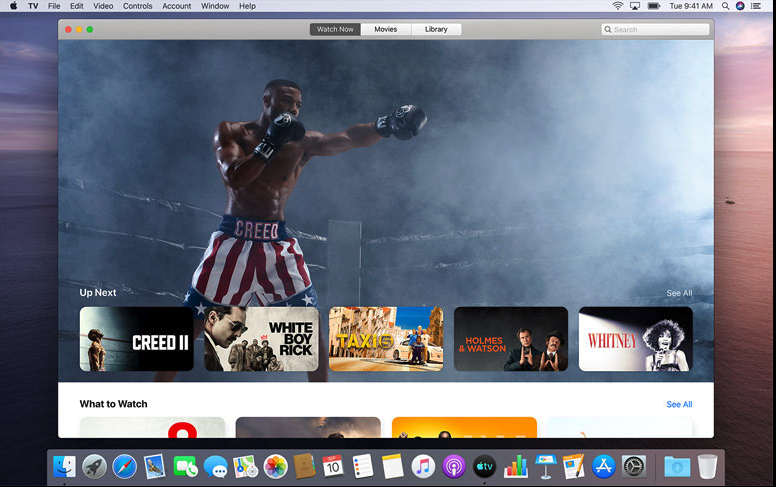Open the Apple TV app in Dock
The height and width of the screenshot is (487, 776).
(x=484, y=466)
